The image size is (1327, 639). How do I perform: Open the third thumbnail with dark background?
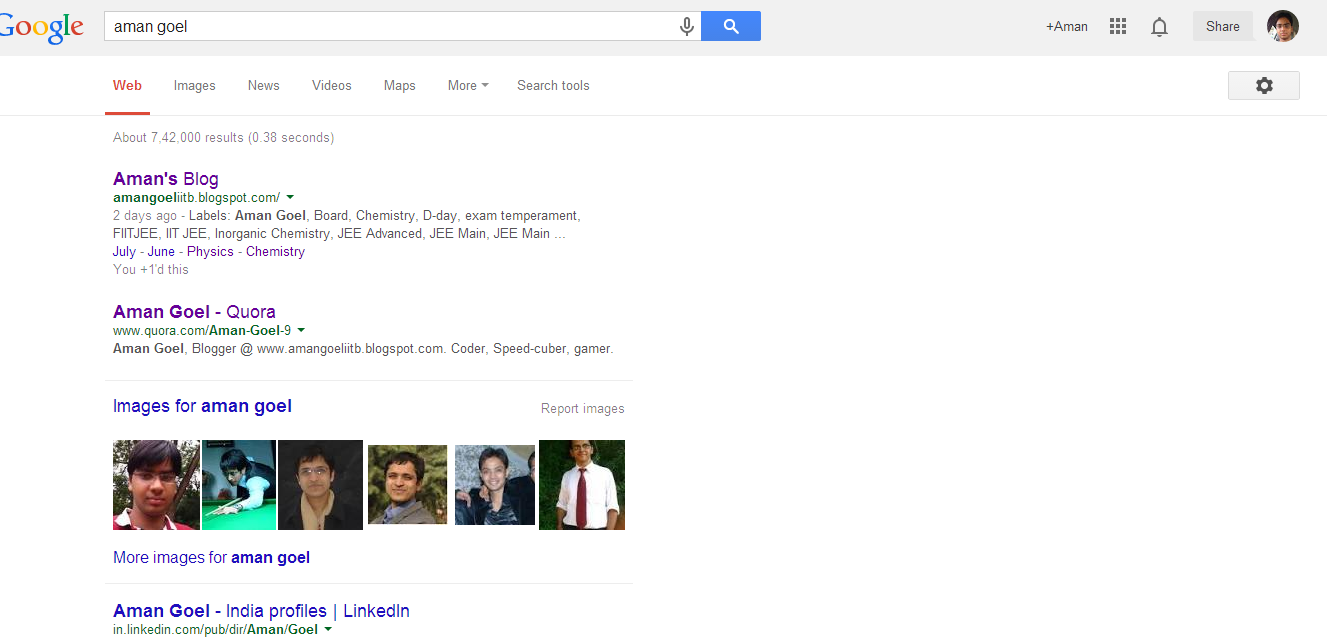coord(320,485)
